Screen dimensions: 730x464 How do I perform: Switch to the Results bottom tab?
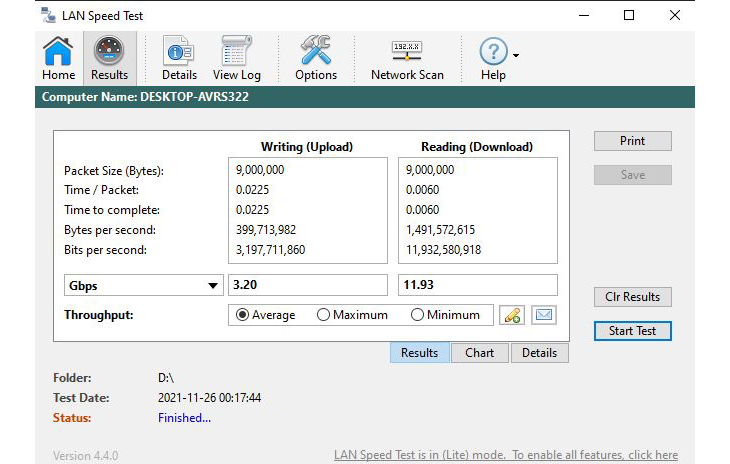point(419,353)
